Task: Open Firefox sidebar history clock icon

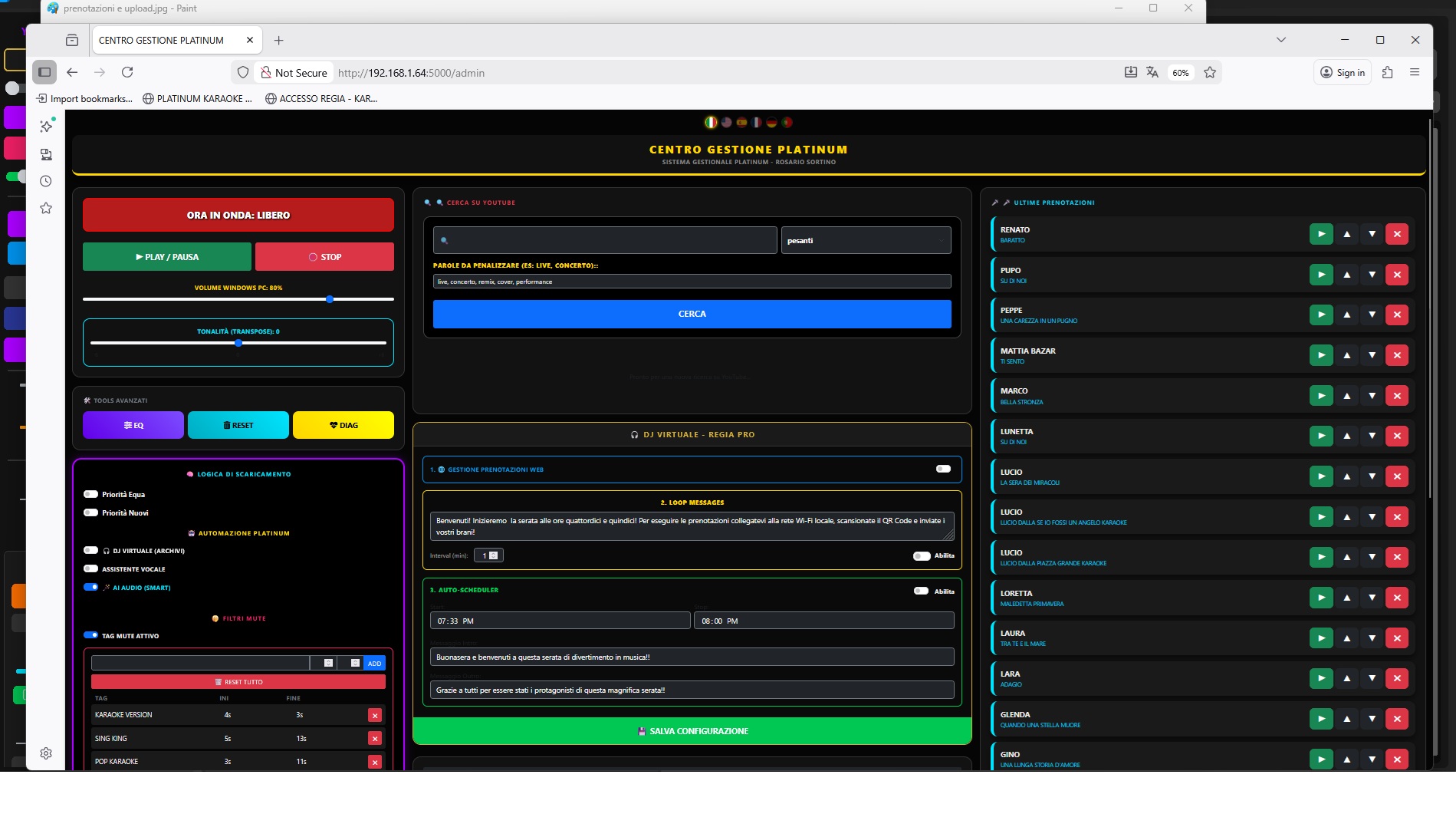Action: pos(46,181)
